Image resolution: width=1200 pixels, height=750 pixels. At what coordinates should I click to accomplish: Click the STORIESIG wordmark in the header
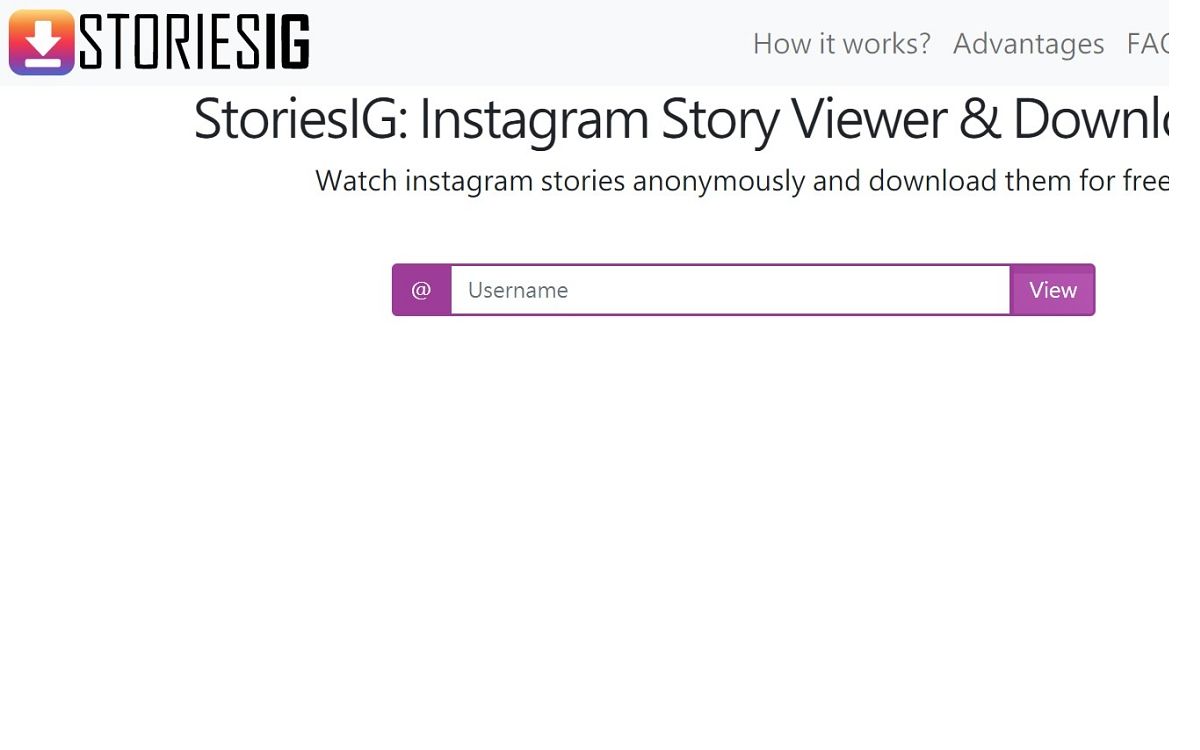(x=194, y=42)
